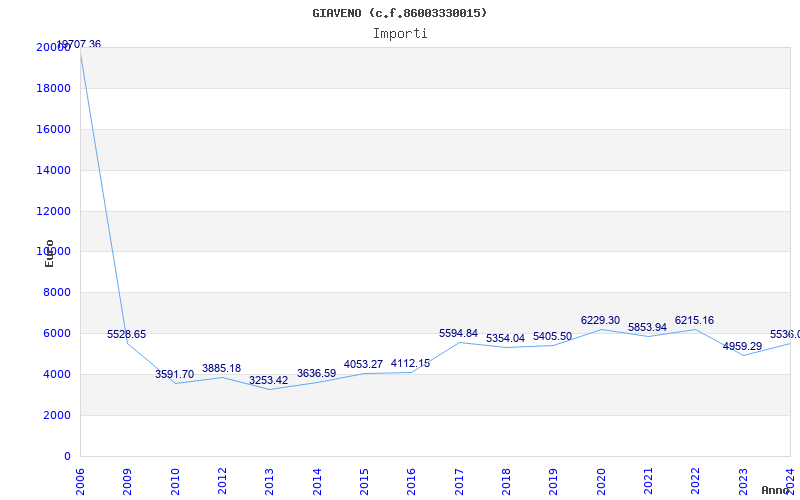The width and height of the screenshot is (800, 500).
Task: Click y-axis tick label 16000
Action: [x=54, y=129]
